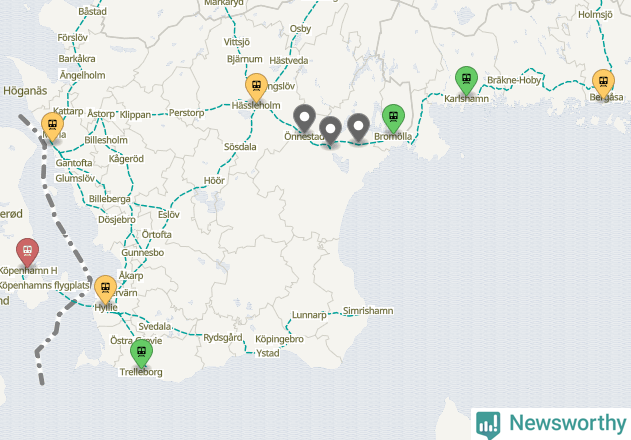The image size is (631, 440).
Task: Click the yellow Hässleholm train marker
Action: click(x=256, y=88)
